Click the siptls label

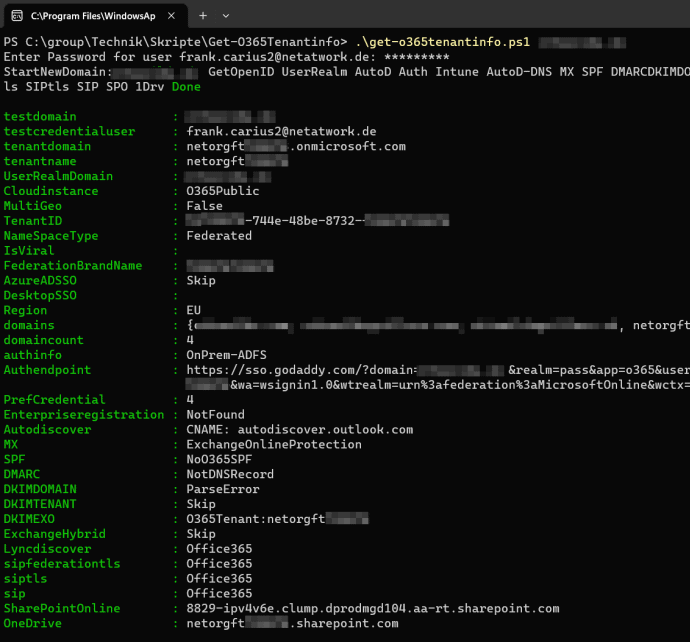click(26, 579)
